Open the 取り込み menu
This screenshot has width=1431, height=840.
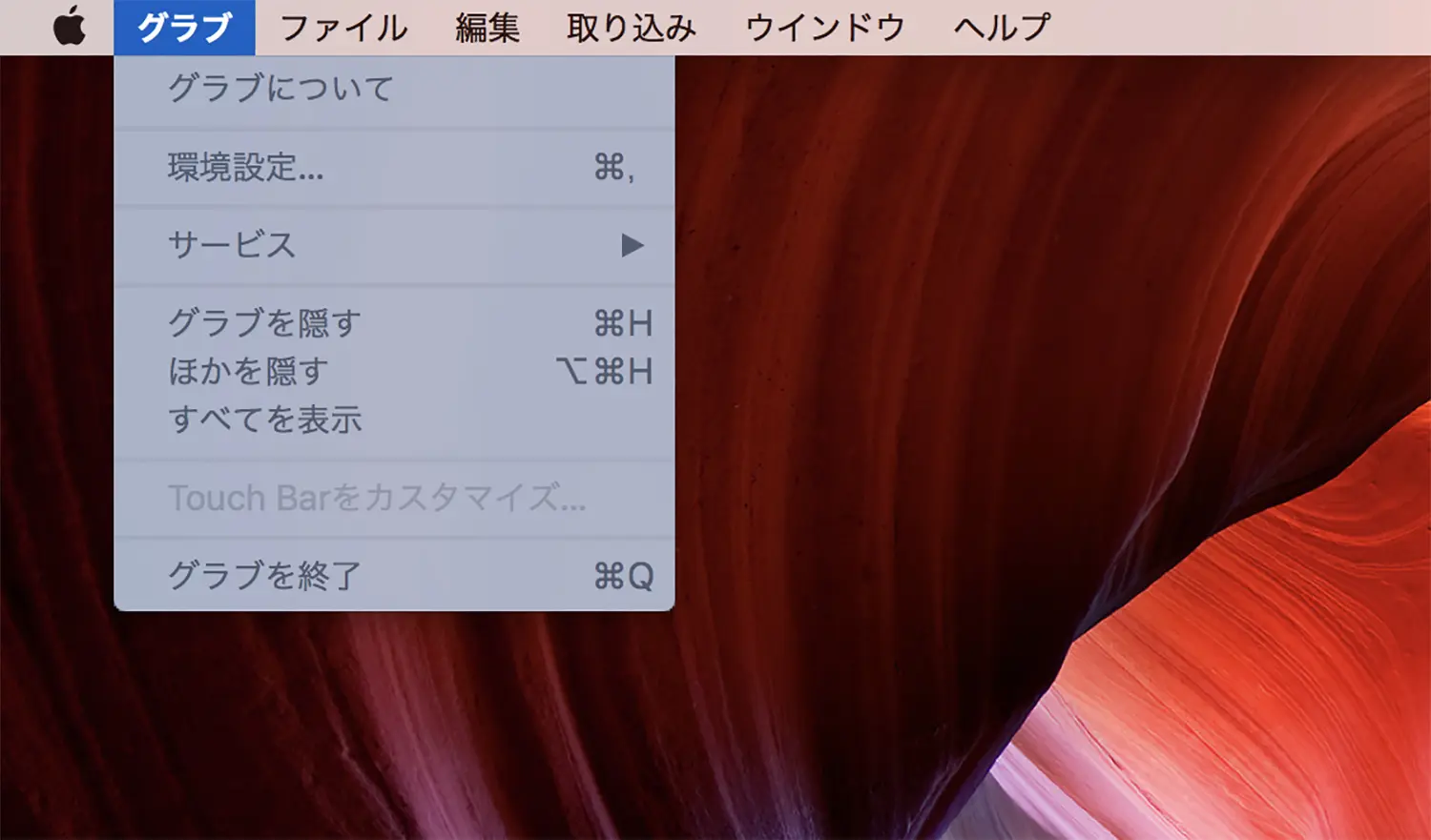click(631, 27)
